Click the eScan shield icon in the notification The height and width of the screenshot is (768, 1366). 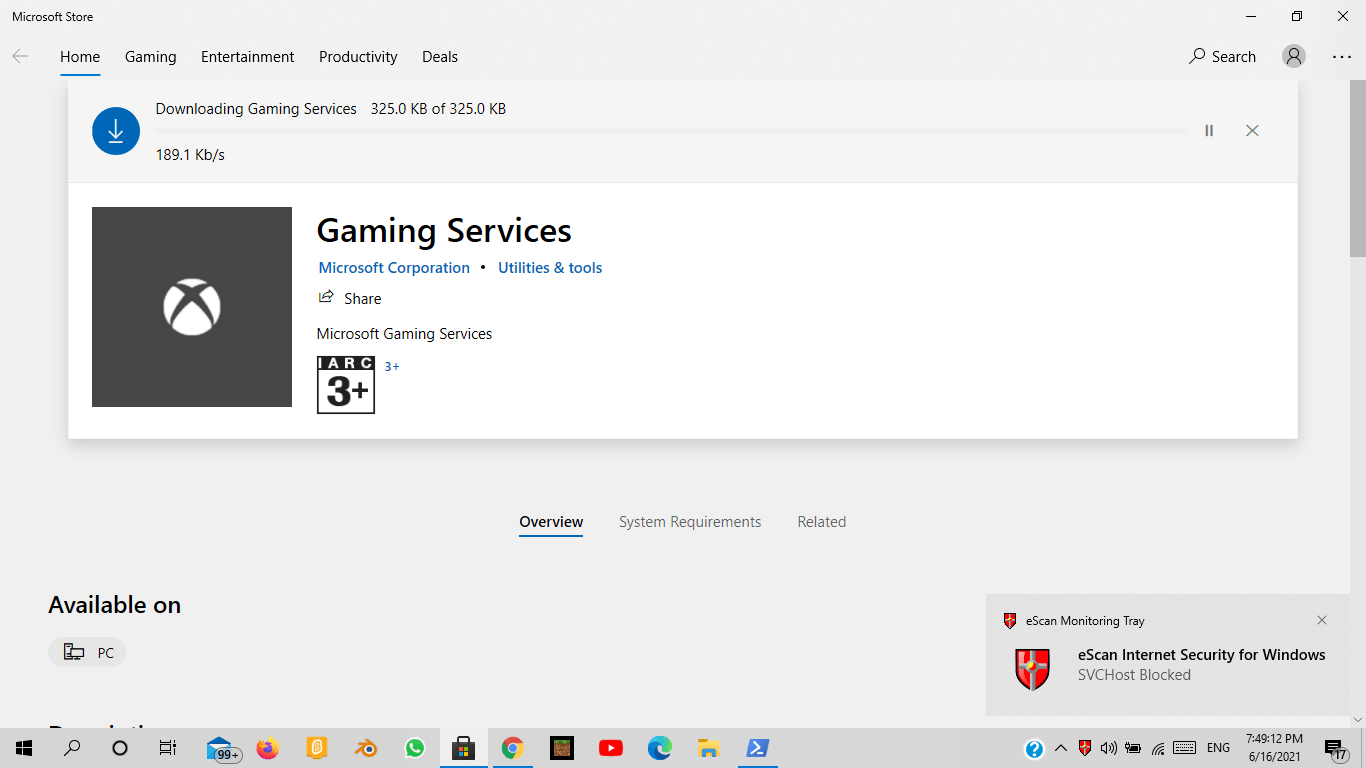(x=1033, y=668)
